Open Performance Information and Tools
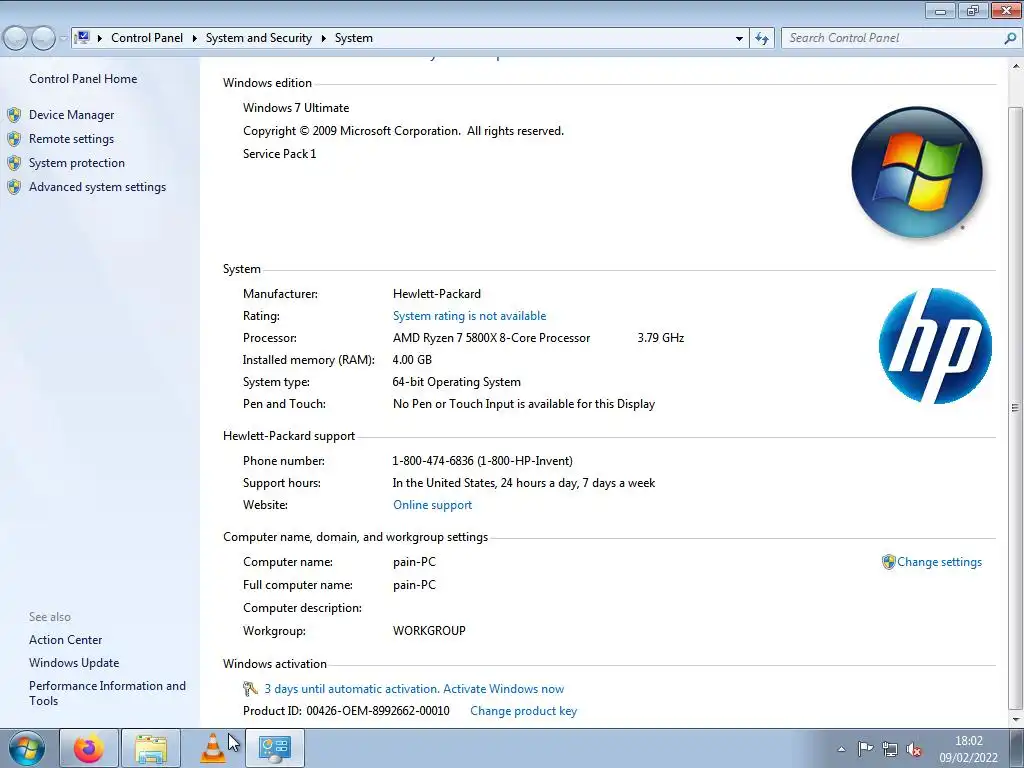The height and width of the screenshot is (768, 1024). coord(107,693)
